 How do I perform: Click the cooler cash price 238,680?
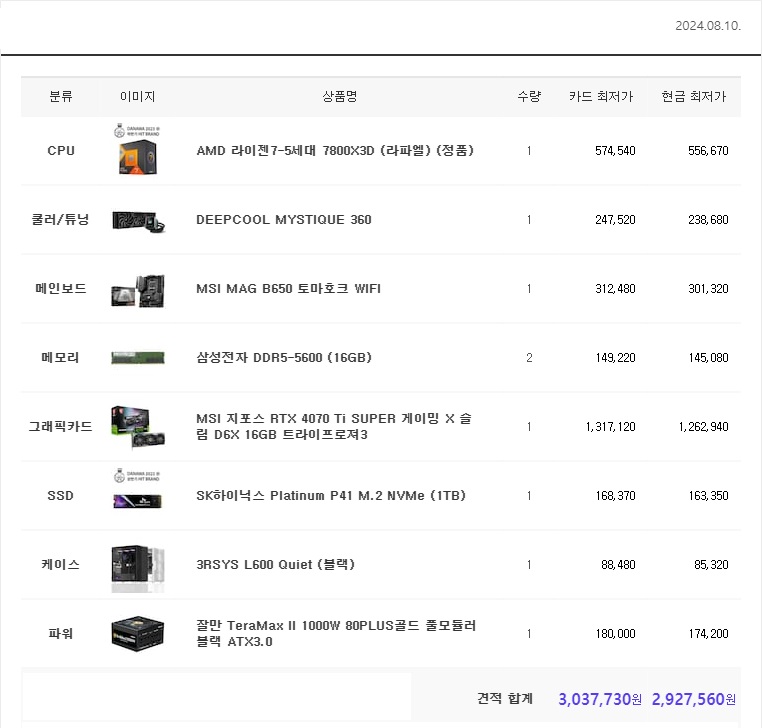tap(708, 220)
